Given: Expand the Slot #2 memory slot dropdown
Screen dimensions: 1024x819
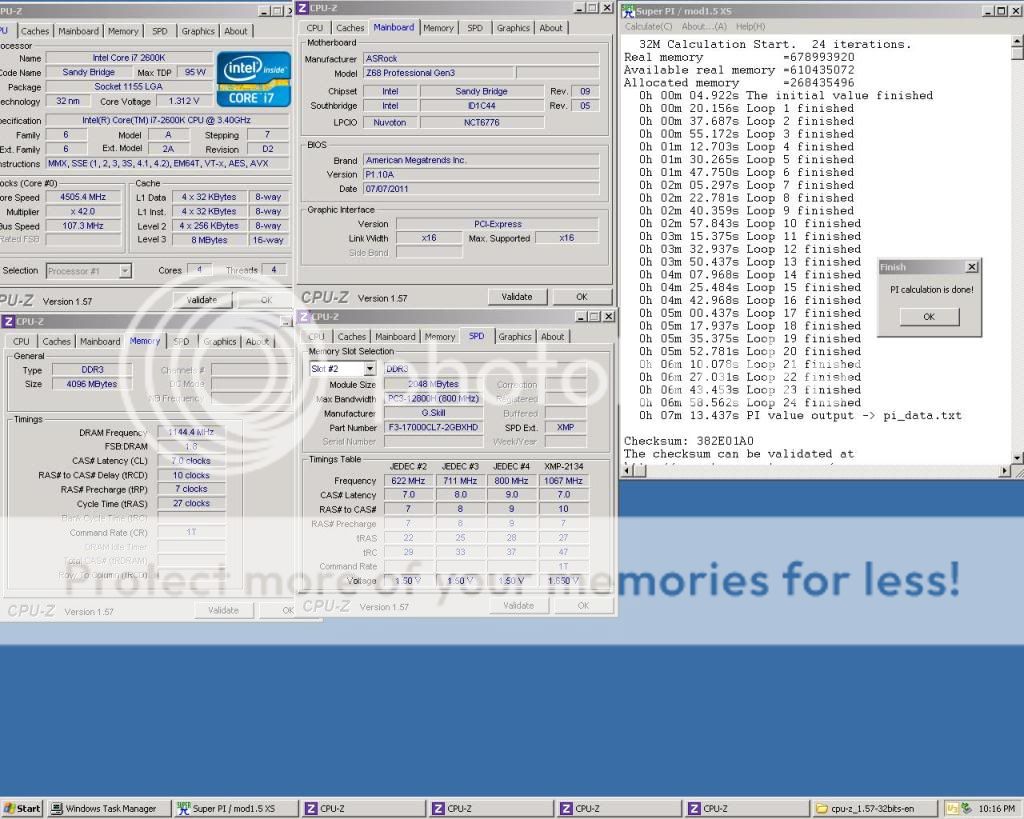Looking at the screenshot, I should click(369, 369).
